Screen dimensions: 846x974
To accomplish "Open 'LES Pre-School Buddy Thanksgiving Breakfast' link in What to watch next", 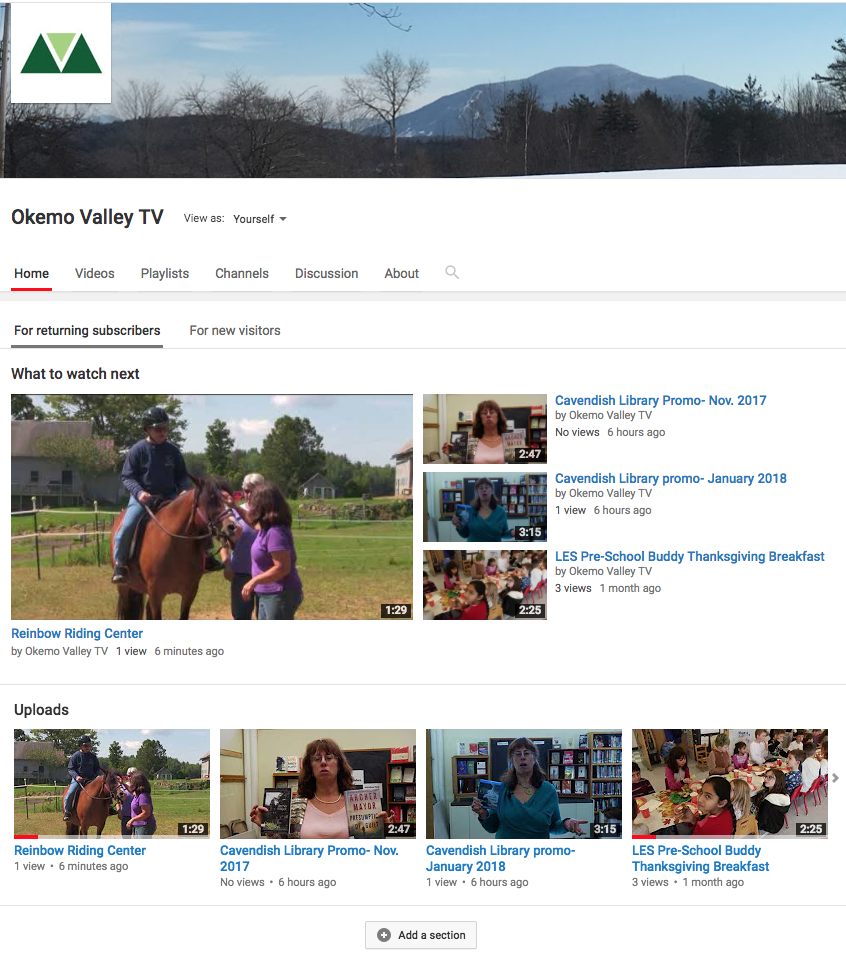I will 689,556.
